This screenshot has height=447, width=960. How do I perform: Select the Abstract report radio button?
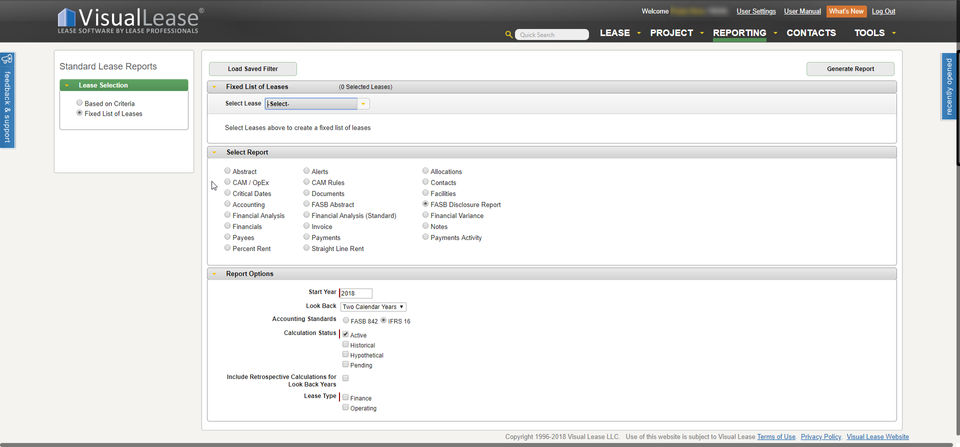pos(228,171)
